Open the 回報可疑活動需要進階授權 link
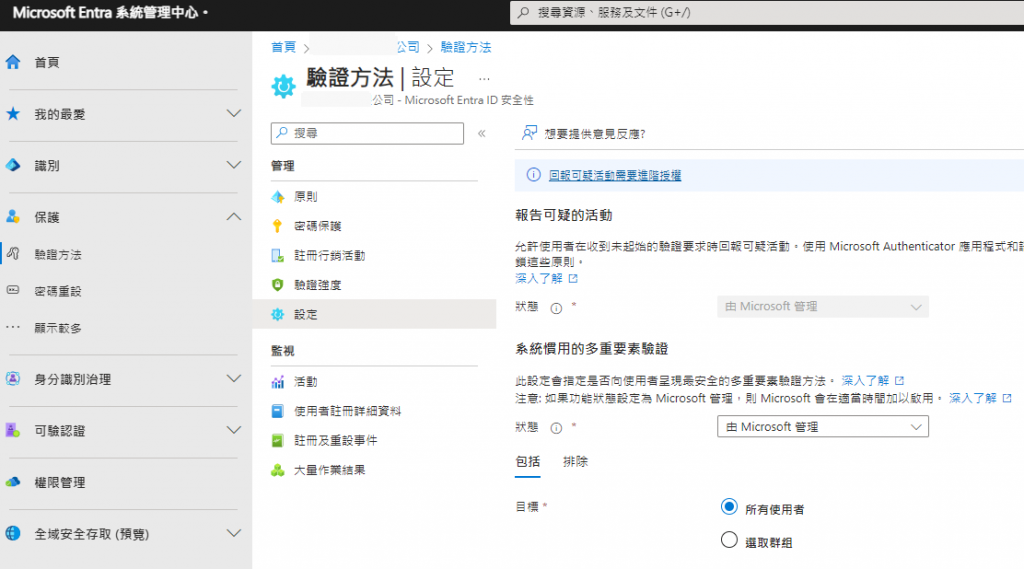 (x=615, y=175)
